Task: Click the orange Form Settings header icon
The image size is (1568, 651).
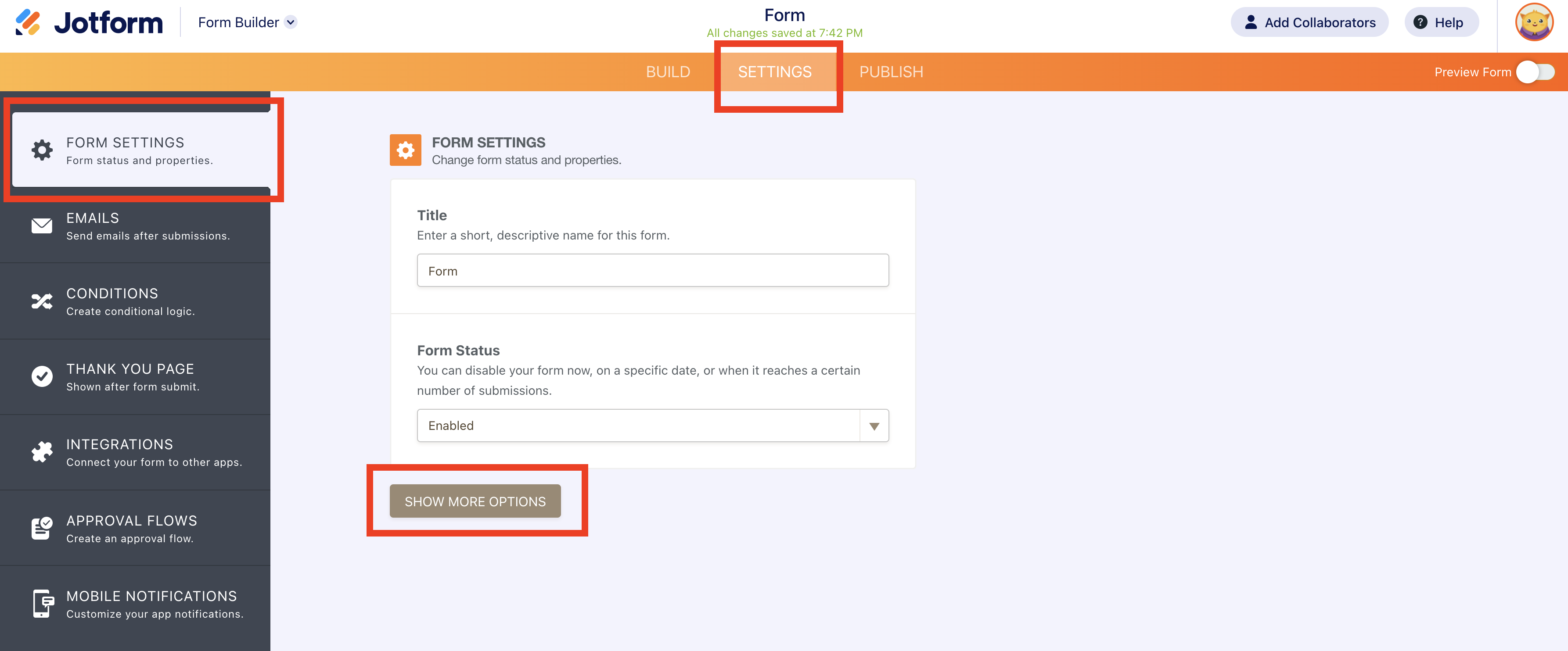Action: [x=406, y=150]
